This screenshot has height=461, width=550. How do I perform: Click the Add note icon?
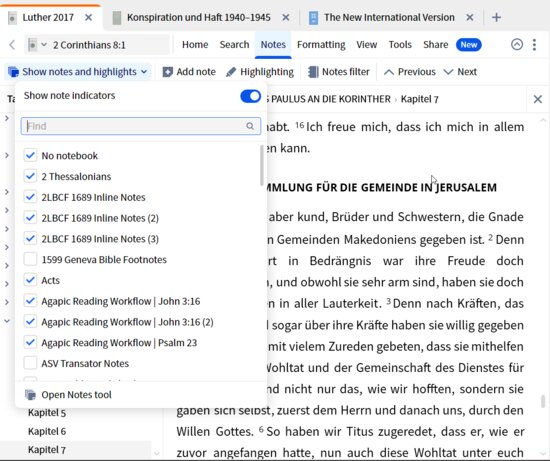(x=167, y=72)
